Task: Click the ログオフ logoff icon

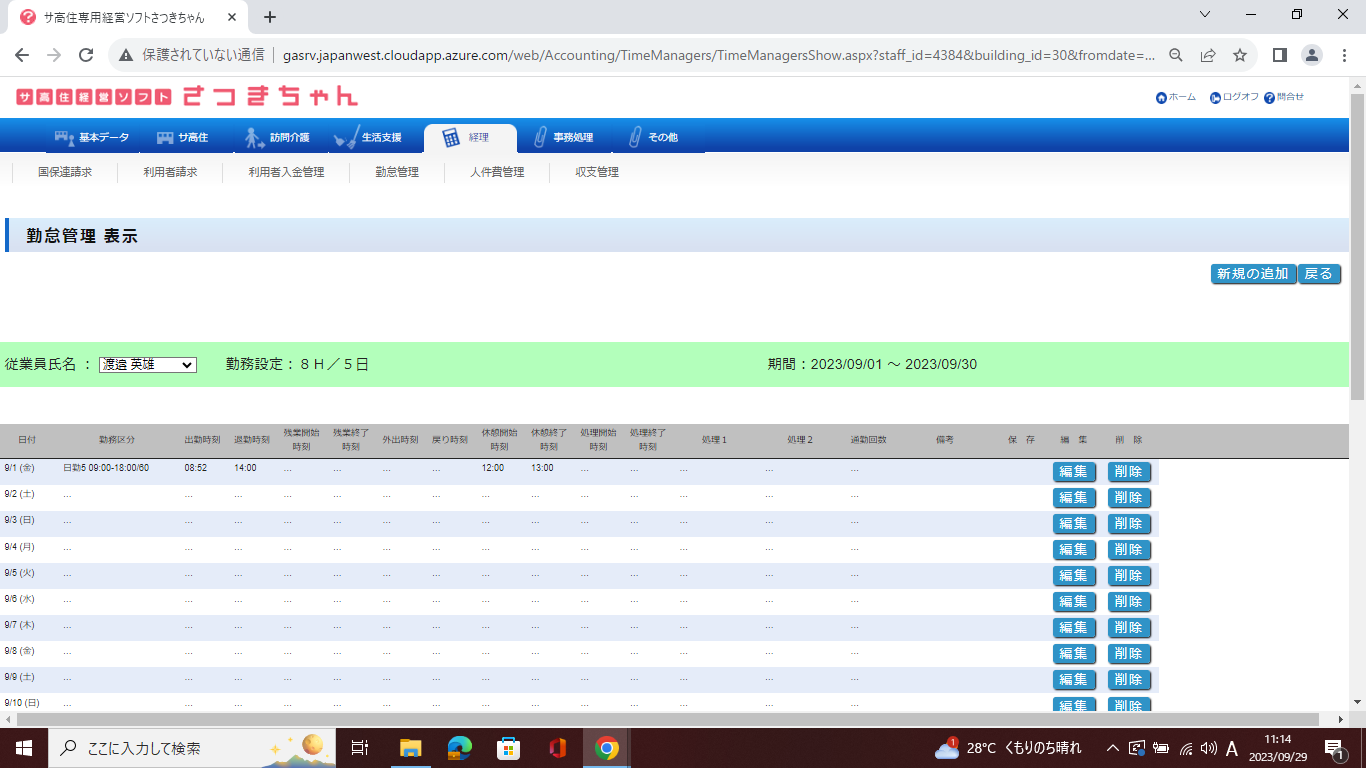Action: point(1215,98)
